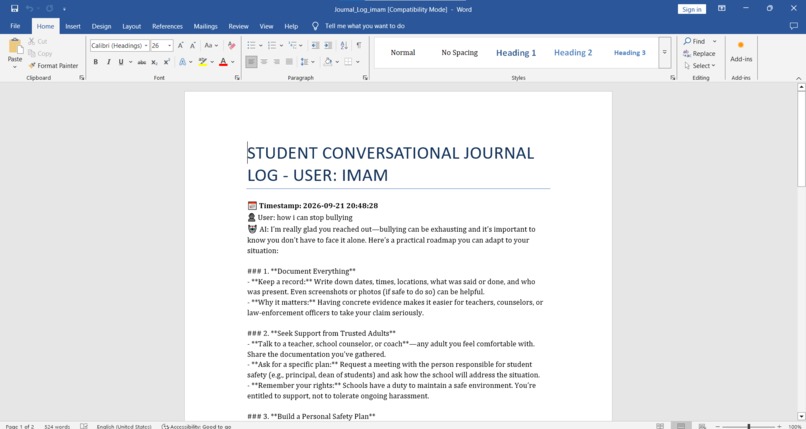Click the Sign in button

tap(691, 9)
